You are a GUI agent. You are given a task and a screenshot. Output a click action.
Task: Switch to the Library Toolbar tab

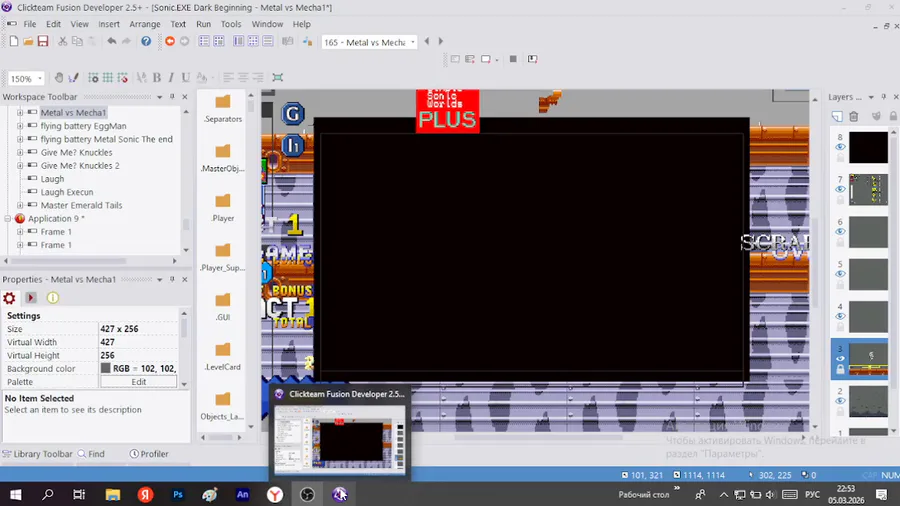point(38,454)
